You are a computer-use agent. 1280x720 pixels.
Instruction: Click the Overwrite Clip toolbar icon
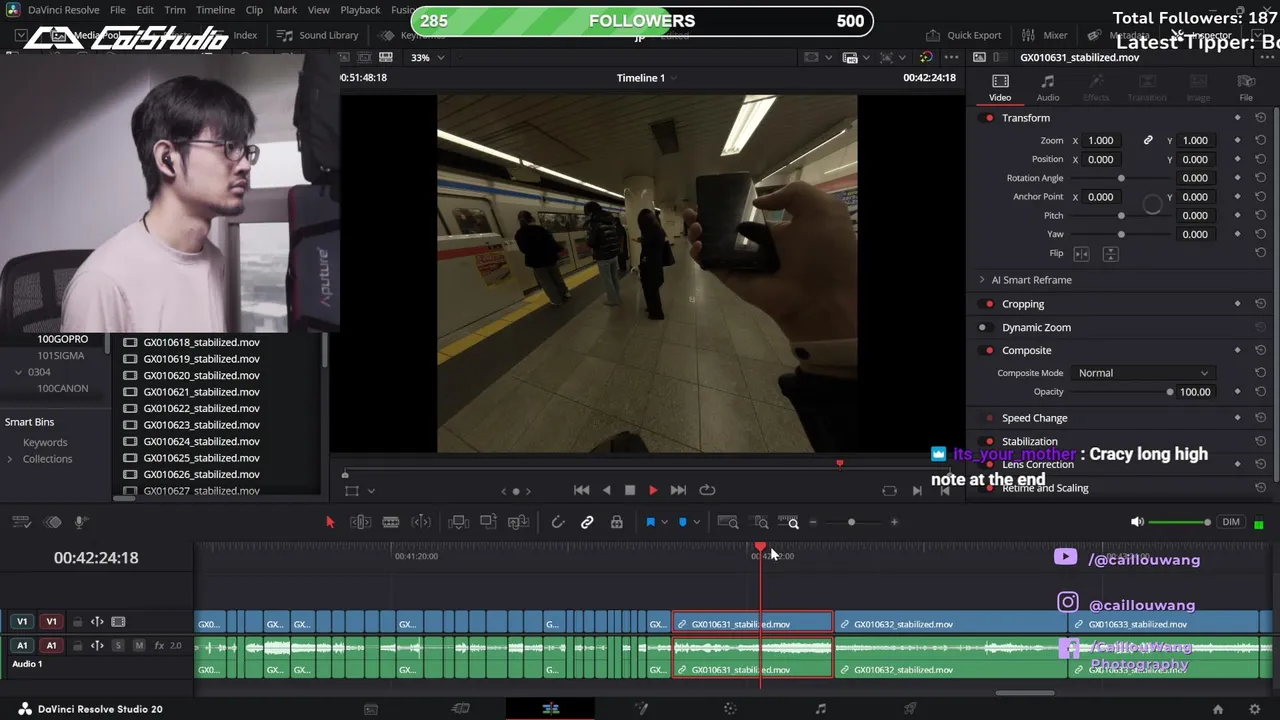click(488, 522)
